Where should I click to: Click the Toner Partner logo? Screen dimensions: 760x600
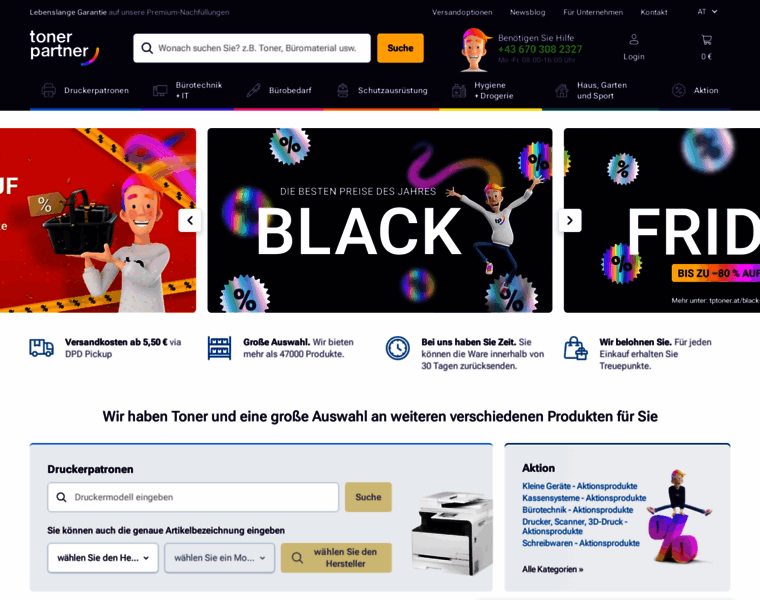pos(64,47)
